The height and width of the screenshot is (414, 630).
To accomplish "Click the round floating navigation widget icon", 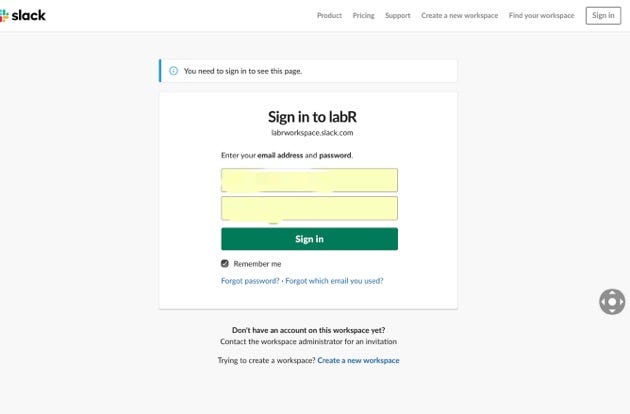I will (x=612, y=301).
